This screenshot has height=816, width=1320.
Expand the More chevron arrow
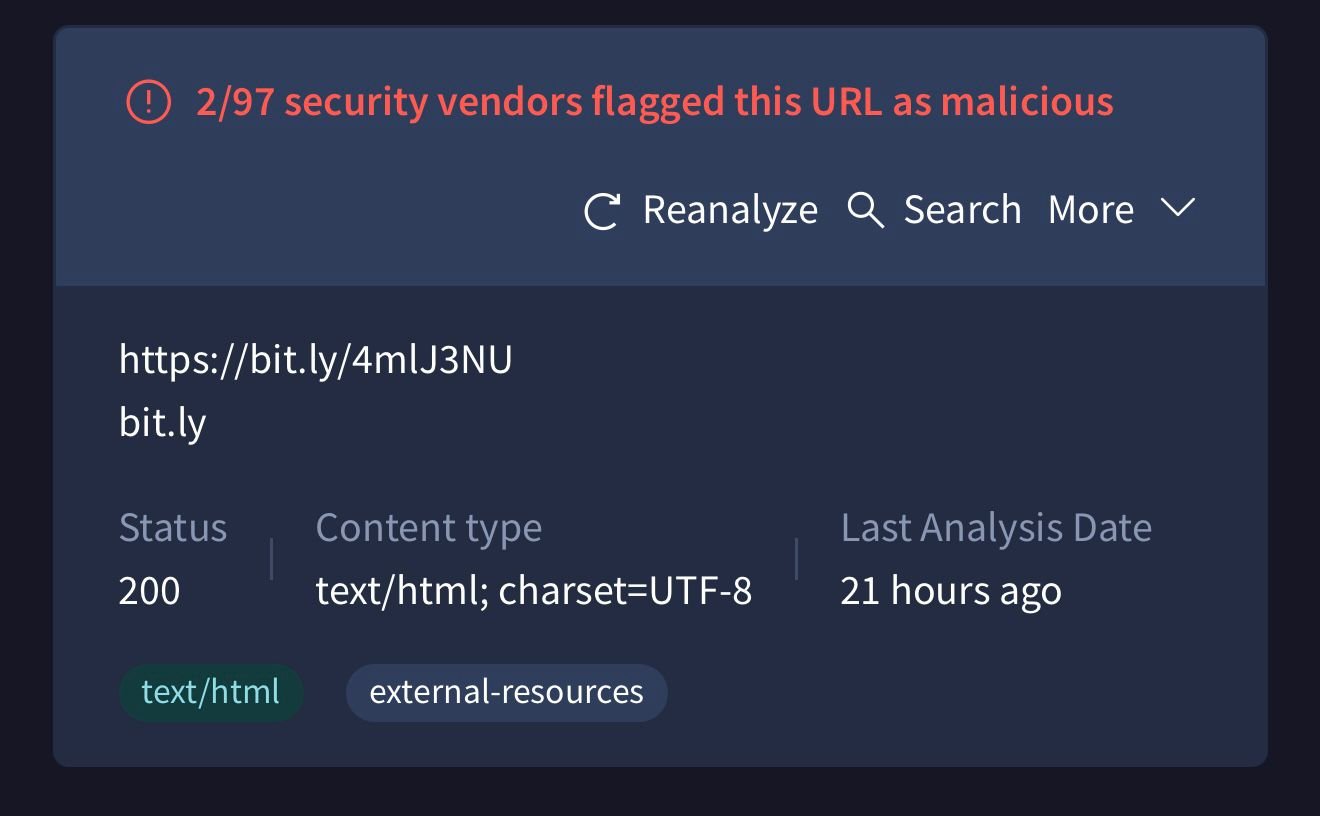click(x=1177, y=208)
